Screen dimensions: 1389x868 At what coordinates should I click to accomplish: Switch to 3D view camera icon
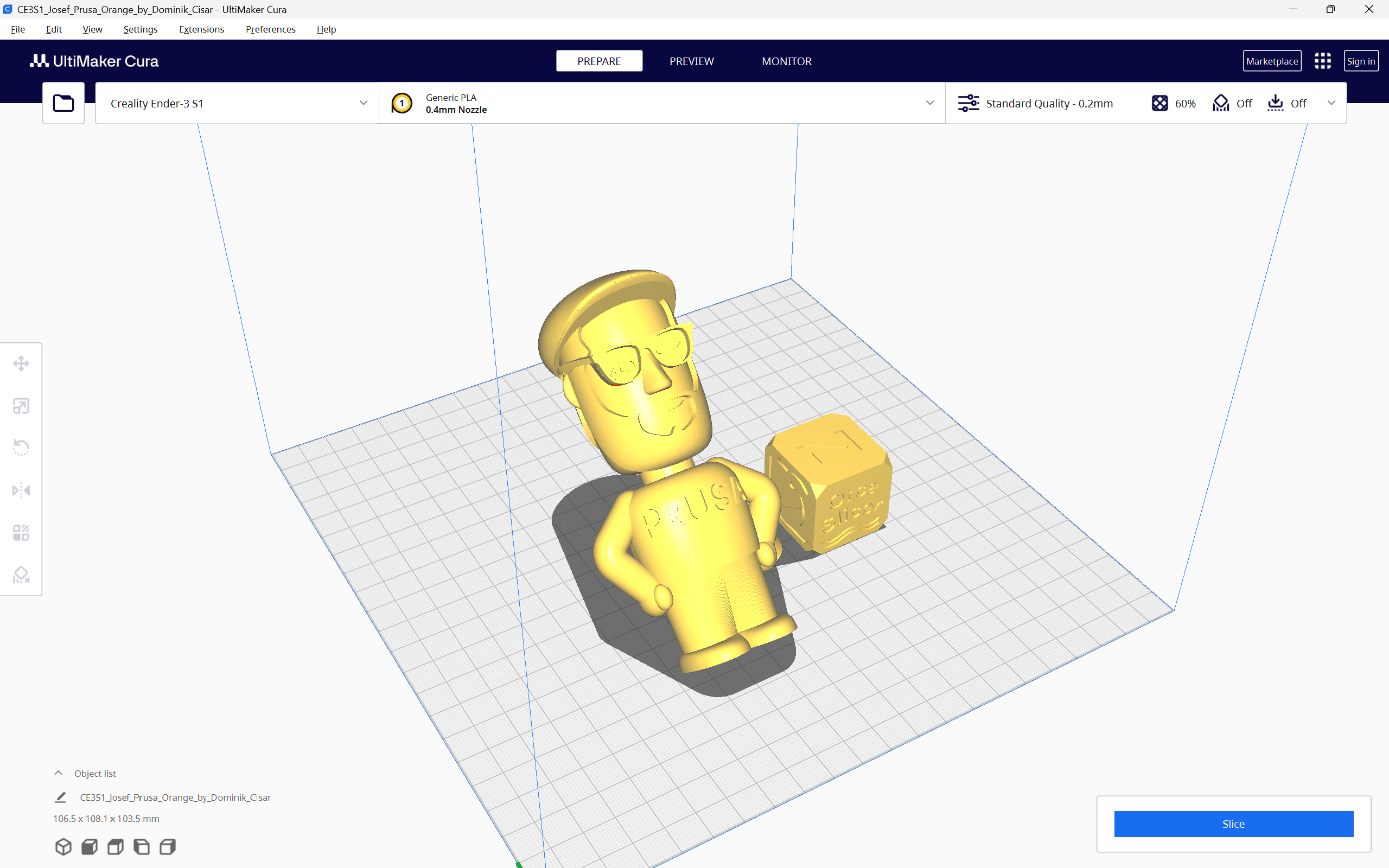[63, 847]
